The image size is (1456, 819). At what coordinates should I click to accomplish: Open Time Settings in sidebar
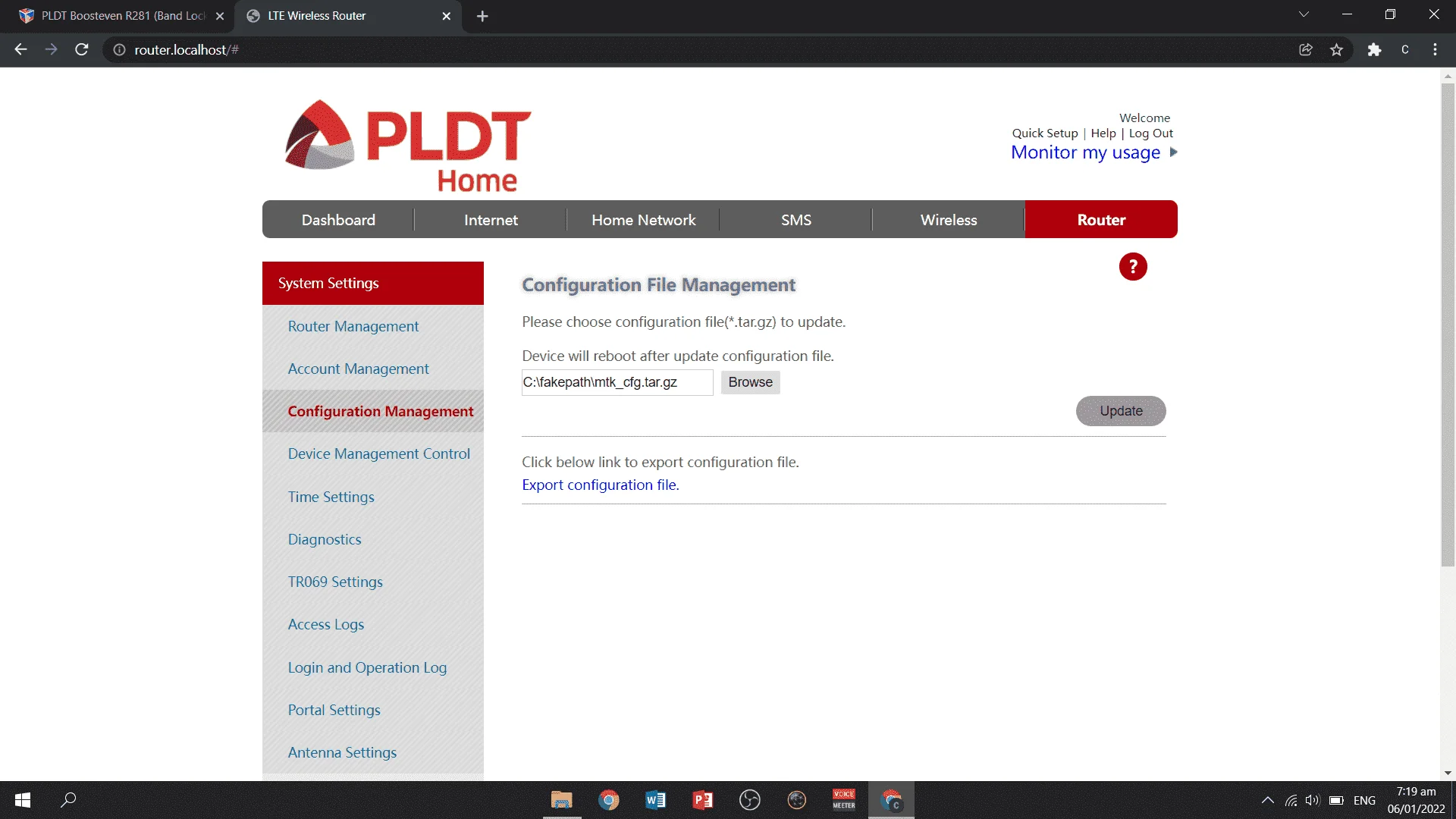331,497
